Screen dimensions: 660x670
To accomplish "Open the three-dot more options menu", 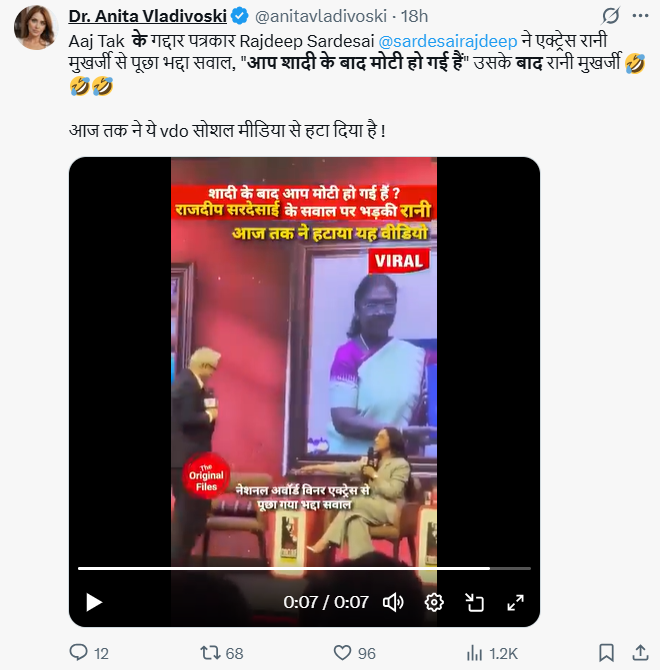I will pyautogui.click(x=640, y=16).
